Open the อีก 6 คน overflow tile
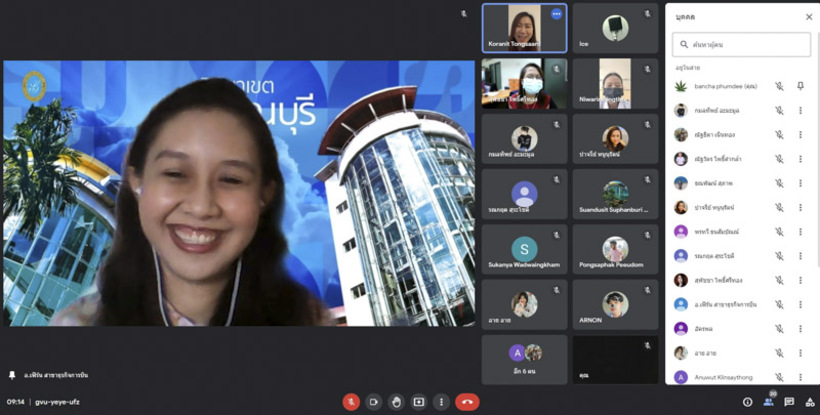The image size is (820, 415). tap(524, 360)
